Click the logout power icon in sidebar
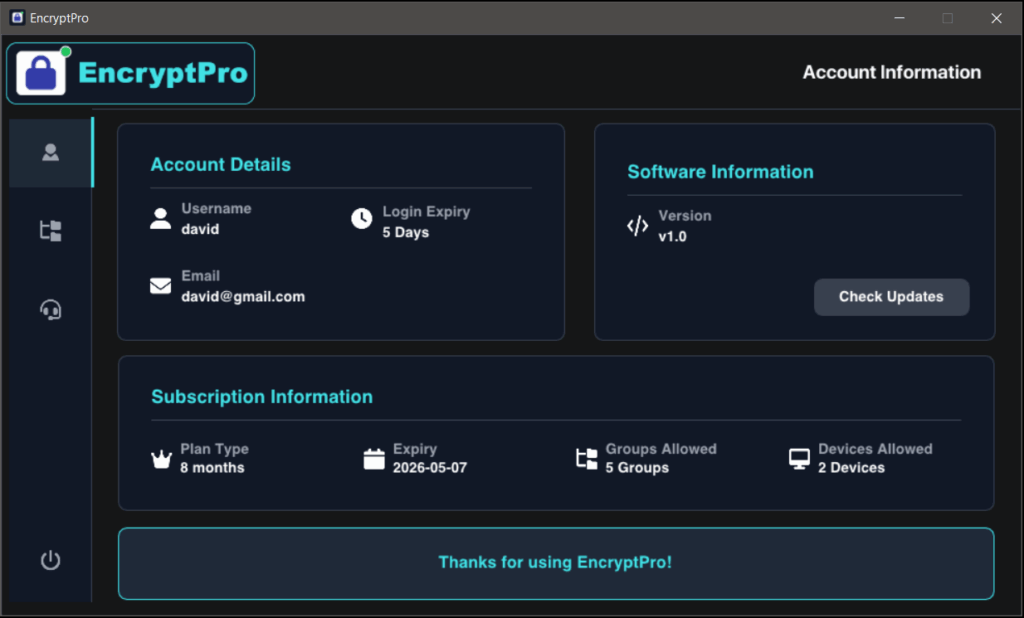Image resolution: width=1024 pixels, height=618 pixels. click(x=49, y=560)
